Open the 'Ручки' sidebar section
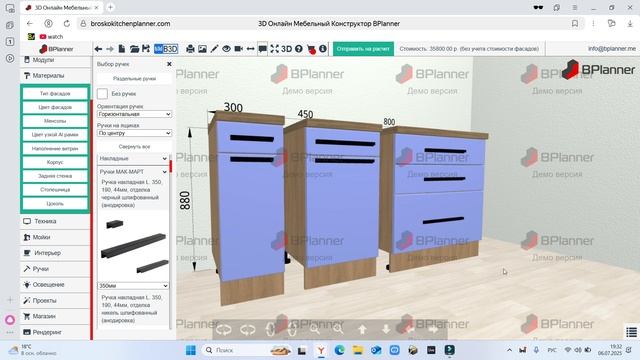The height and width of the screenshot is (360, 640). coord(55,269)
